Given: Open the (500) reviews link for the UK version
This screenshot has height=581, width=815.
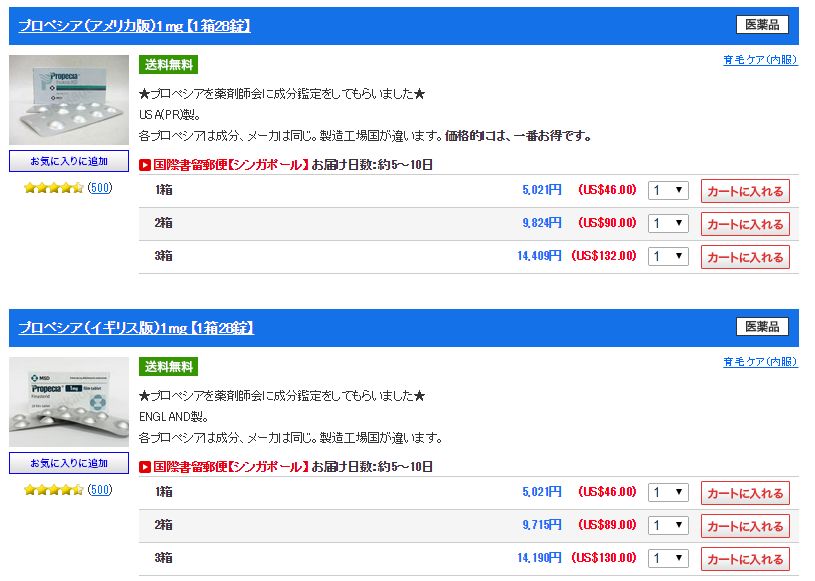Looking at the screenshot, I should [100, 490].
